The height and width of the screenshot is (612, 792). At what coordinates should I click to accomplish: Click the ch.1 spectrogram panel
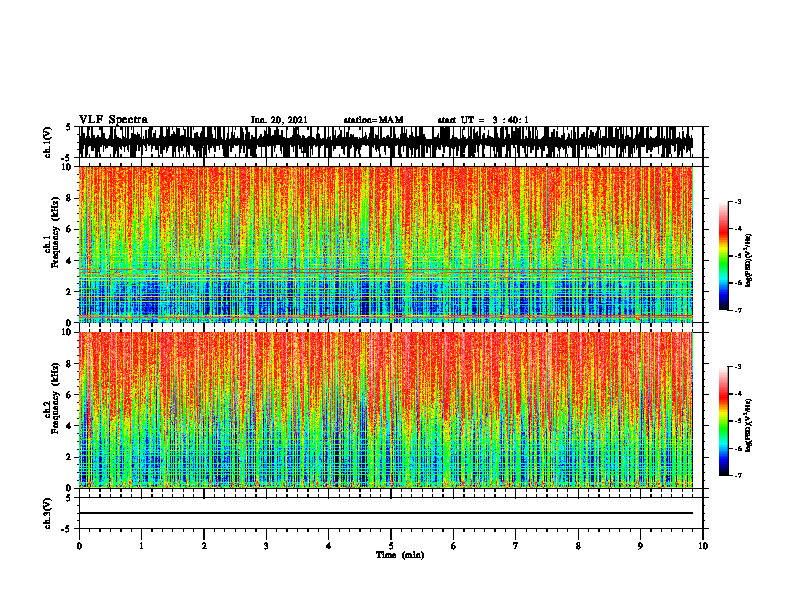[x=385, y=244]
